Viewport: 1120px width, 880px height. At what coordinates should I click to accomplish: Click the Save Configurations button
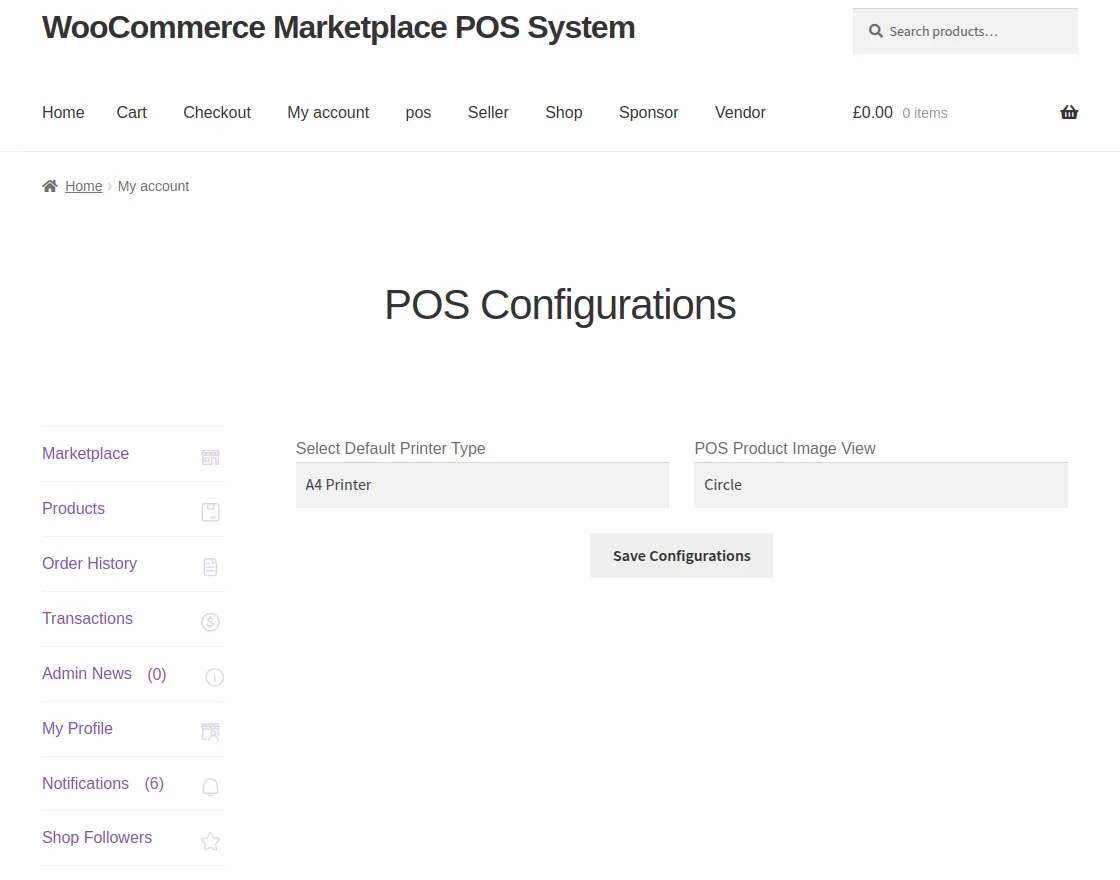[x=681, y=555]
